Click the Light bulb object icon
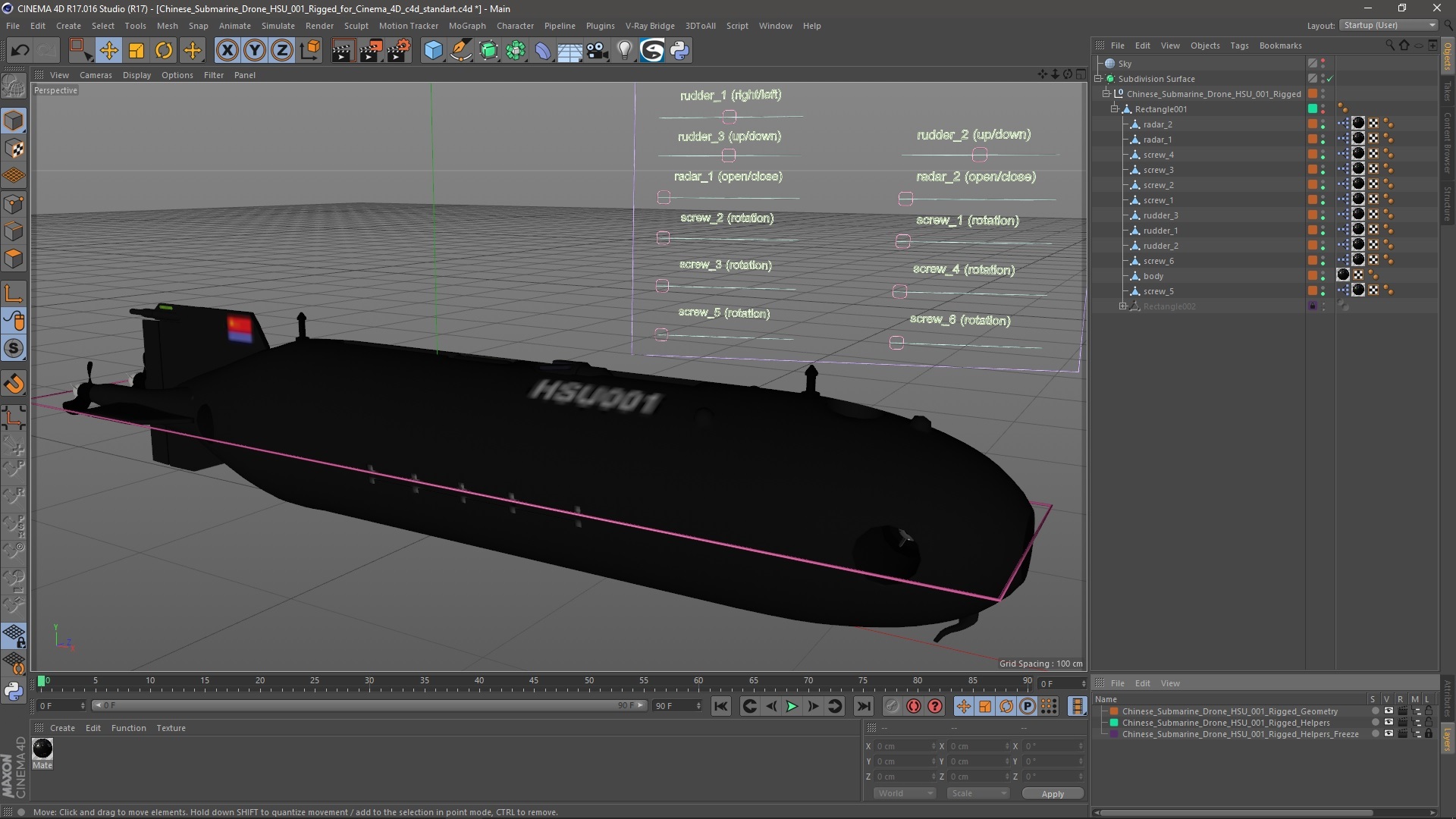Viewport: 1456px width, 819px height. pyautogui.click(x=624, y=51)
